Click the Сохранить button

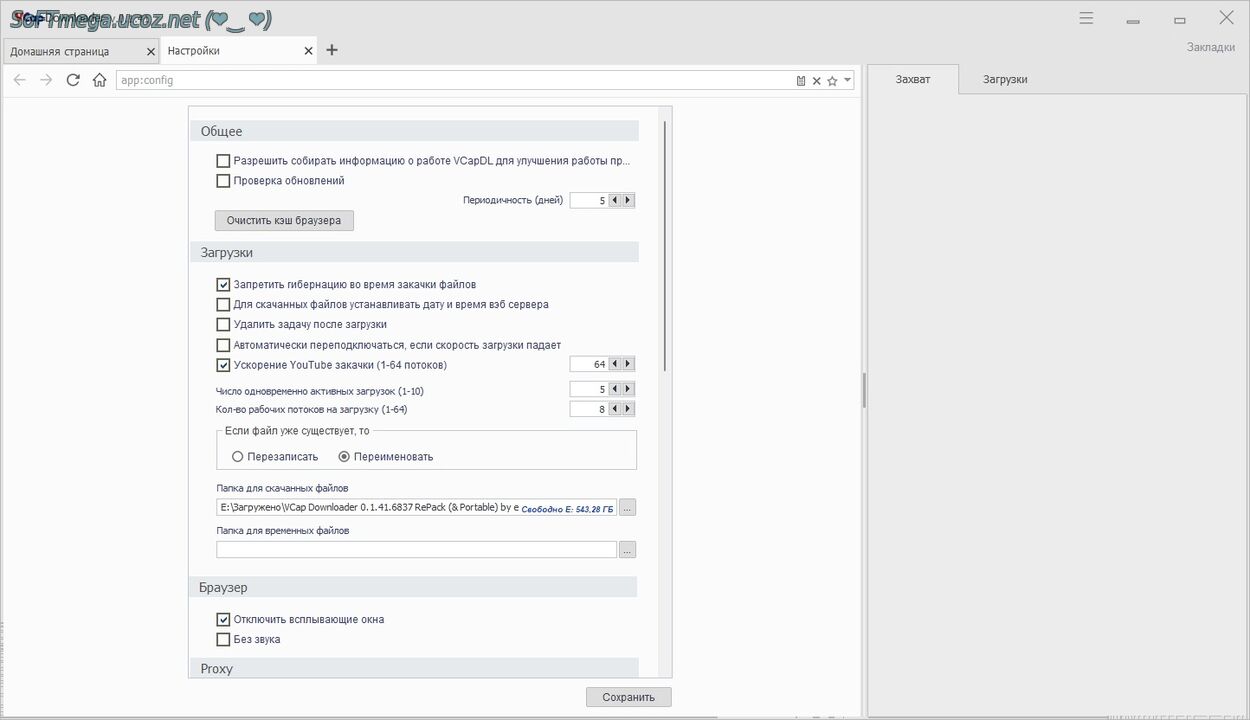tap(628, 697)
